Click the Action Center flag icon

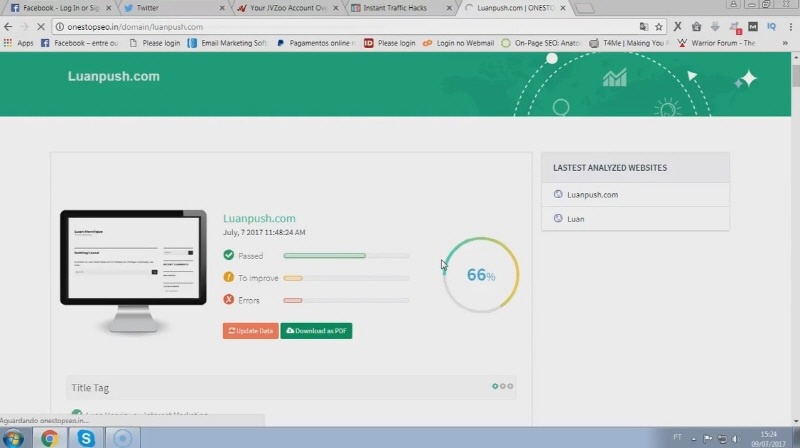[708, 438]
